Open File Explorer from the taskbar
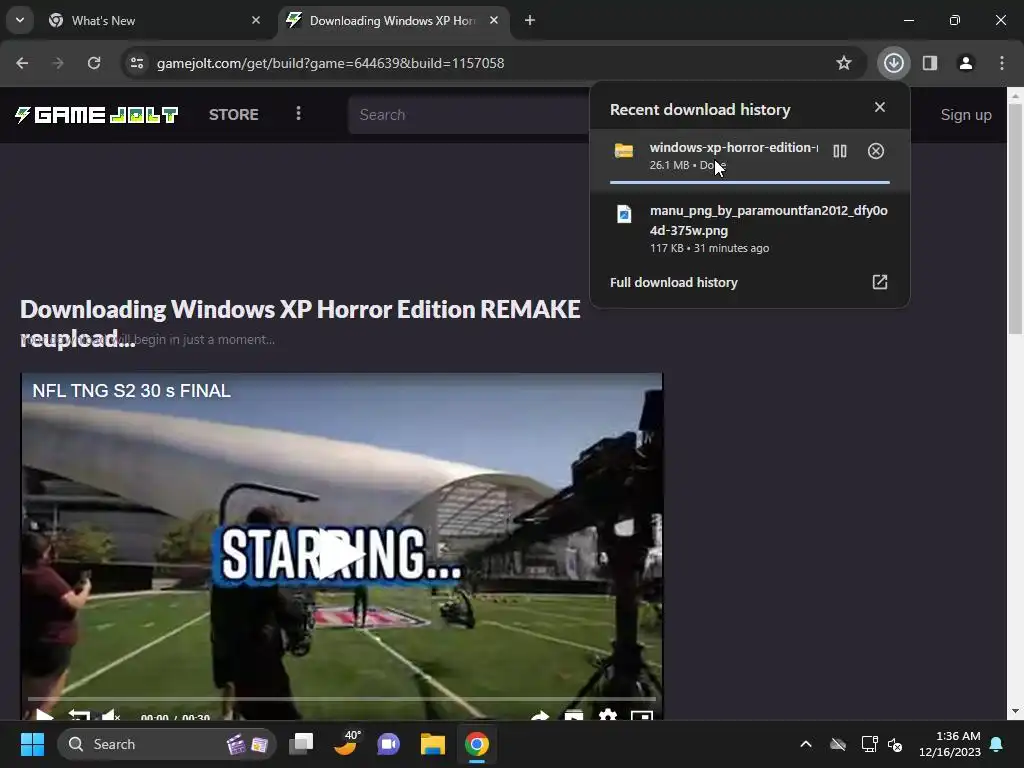Image resolution: width=1024 pixels, height=768 pixels. [432, 744]
